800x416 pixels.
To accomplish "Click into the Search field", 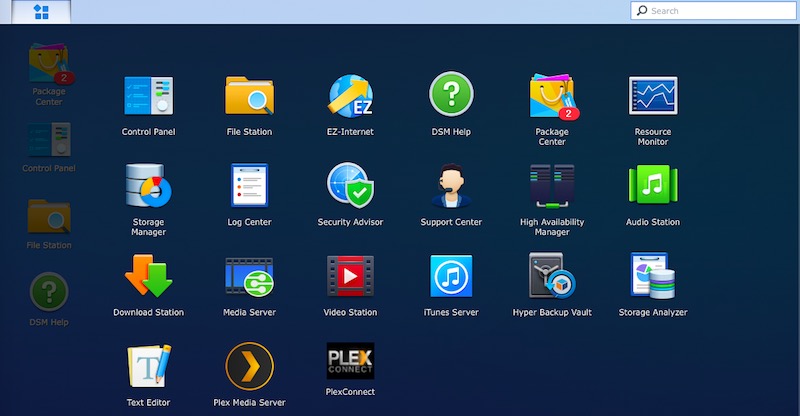I will tap(713, 11).
